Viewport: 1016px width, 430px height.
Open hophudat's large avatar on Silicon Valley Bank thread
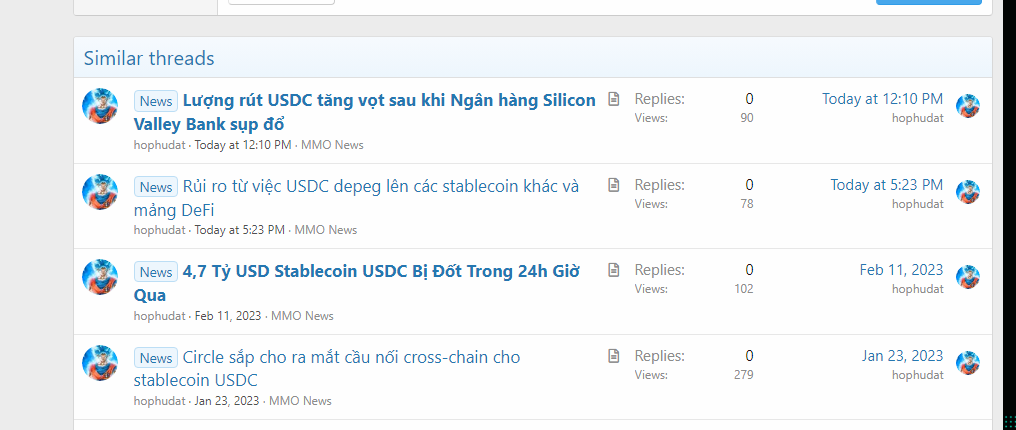100,106
